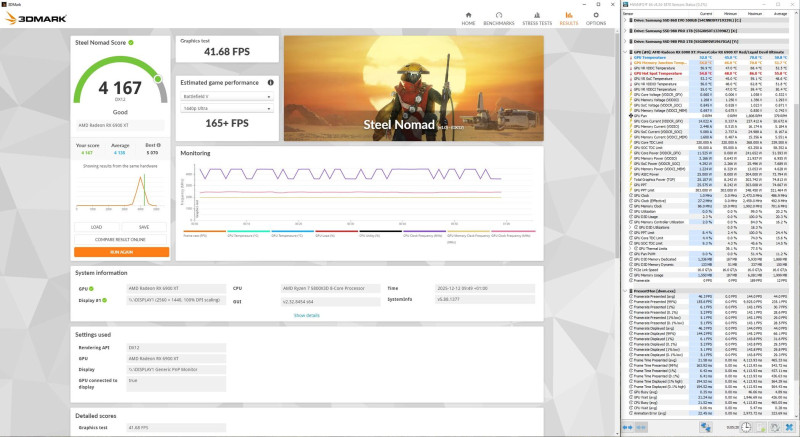Click the SAVE button
800x437 pixels.
point(144,227)
